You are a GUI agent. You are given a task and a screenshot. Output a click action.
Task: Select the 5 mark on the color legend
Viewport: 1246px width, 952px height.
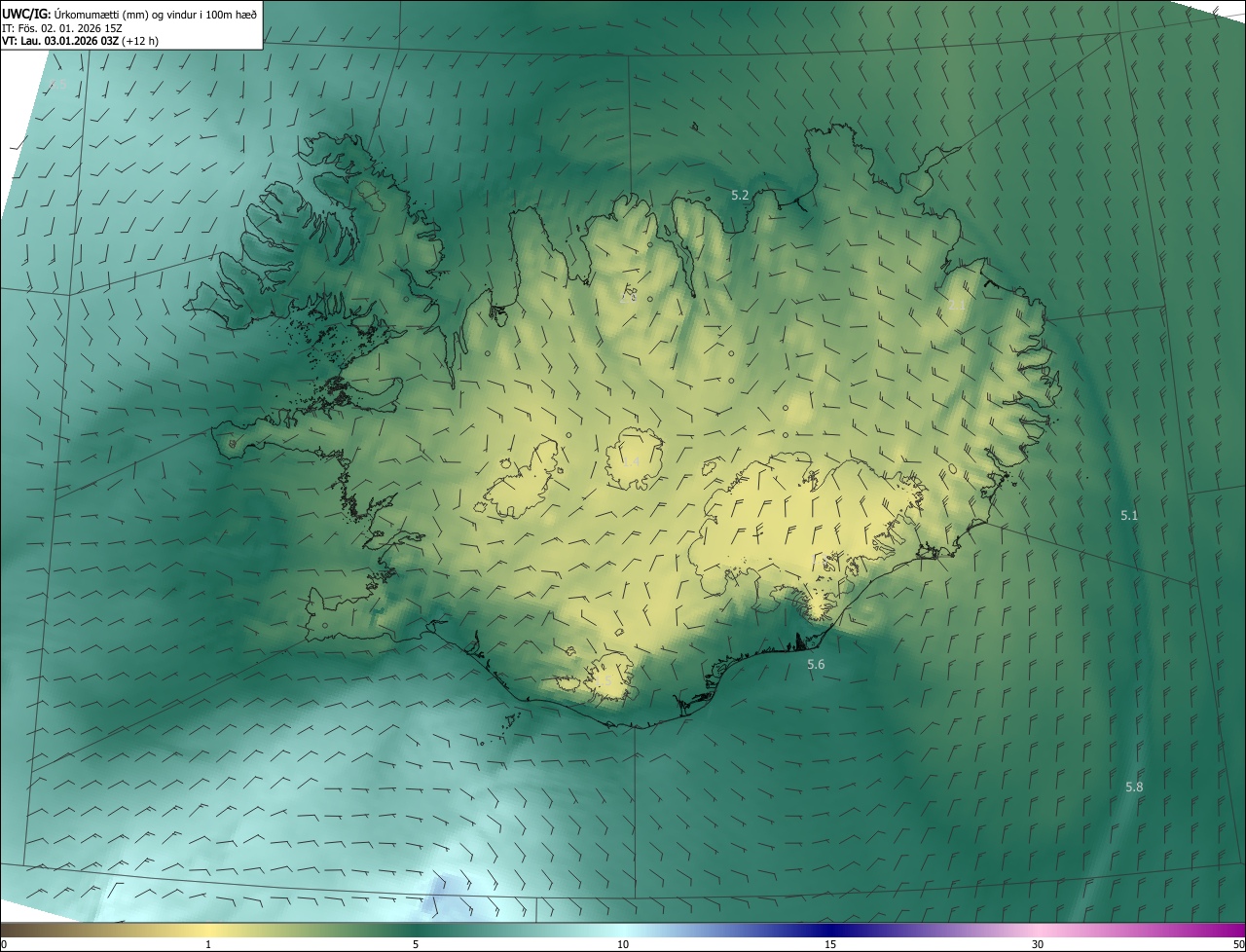coord(416,944)
